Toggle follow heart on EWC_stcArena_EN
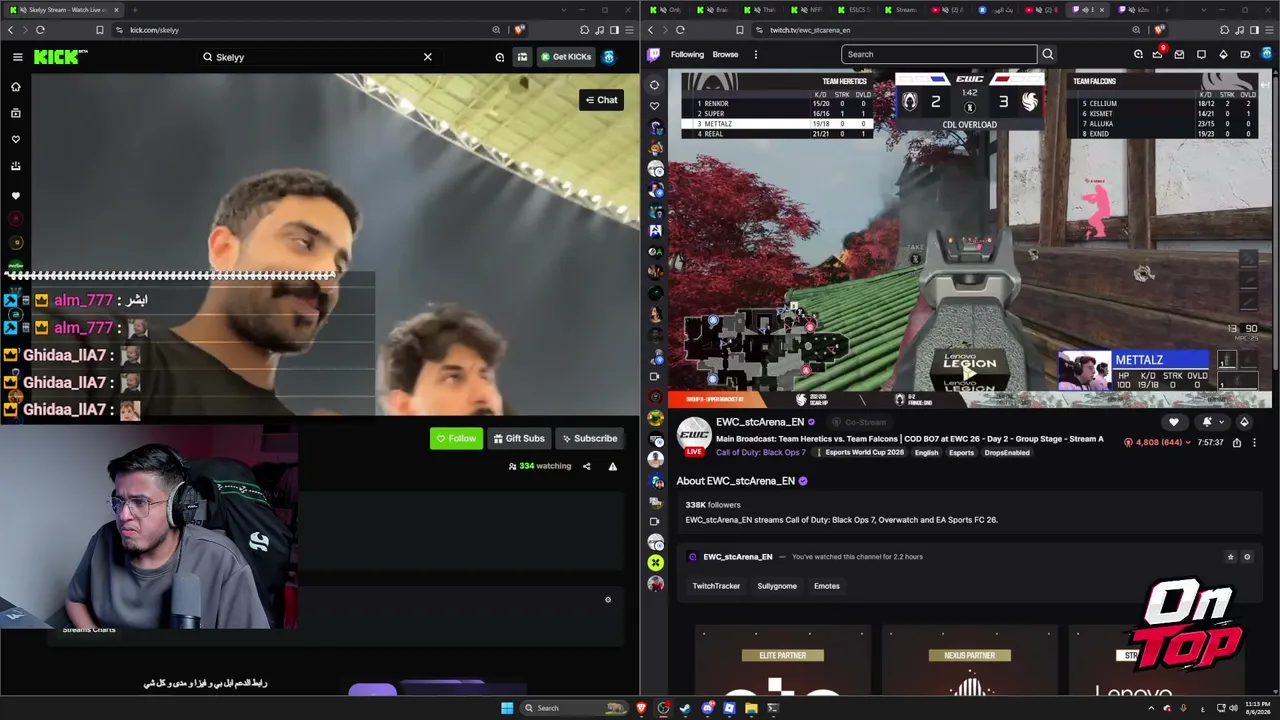The image size is (1280, 720). [x=1173, y=422]
